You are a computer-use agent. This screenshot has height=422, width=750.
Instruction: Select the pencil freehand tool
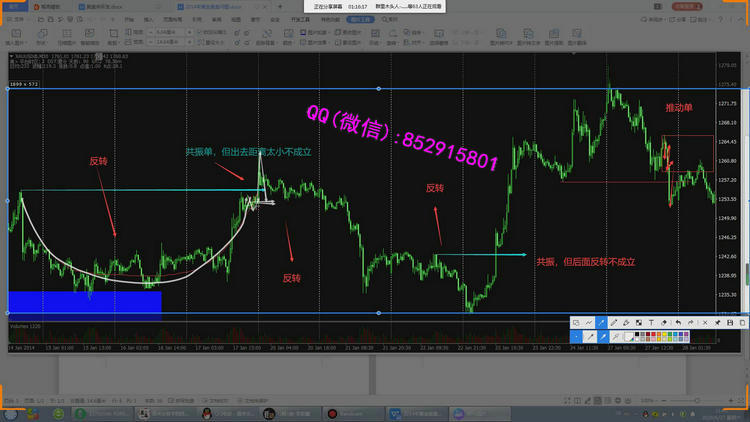pyautogui.click(x=613, y=322)
